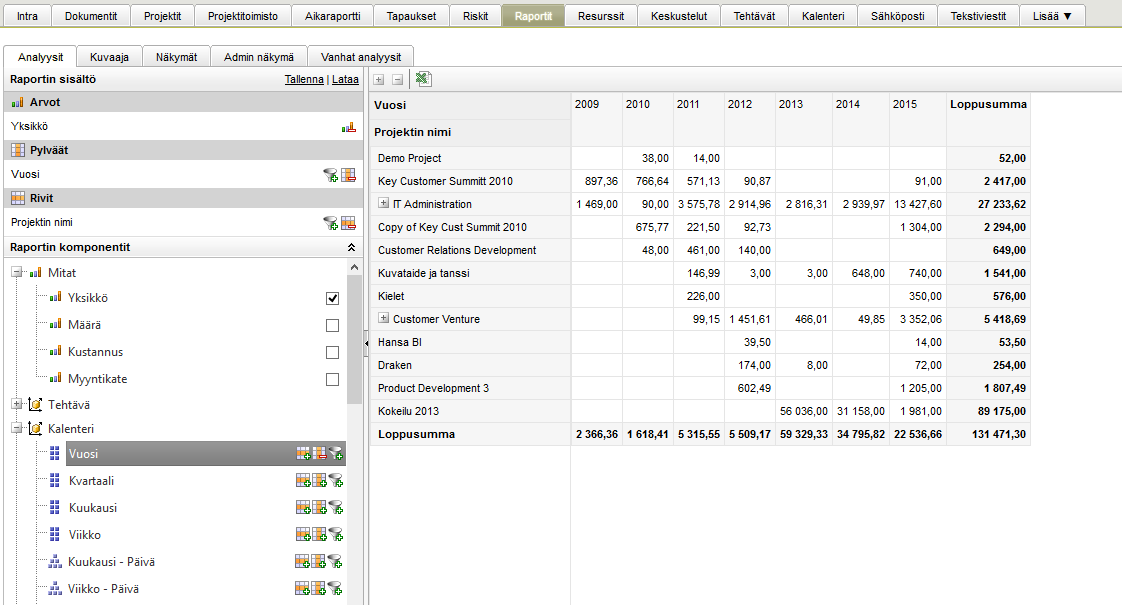Add Vuosi filter in component tree
This screenshot has width=1122, height=605.
(x=336, y=454)
